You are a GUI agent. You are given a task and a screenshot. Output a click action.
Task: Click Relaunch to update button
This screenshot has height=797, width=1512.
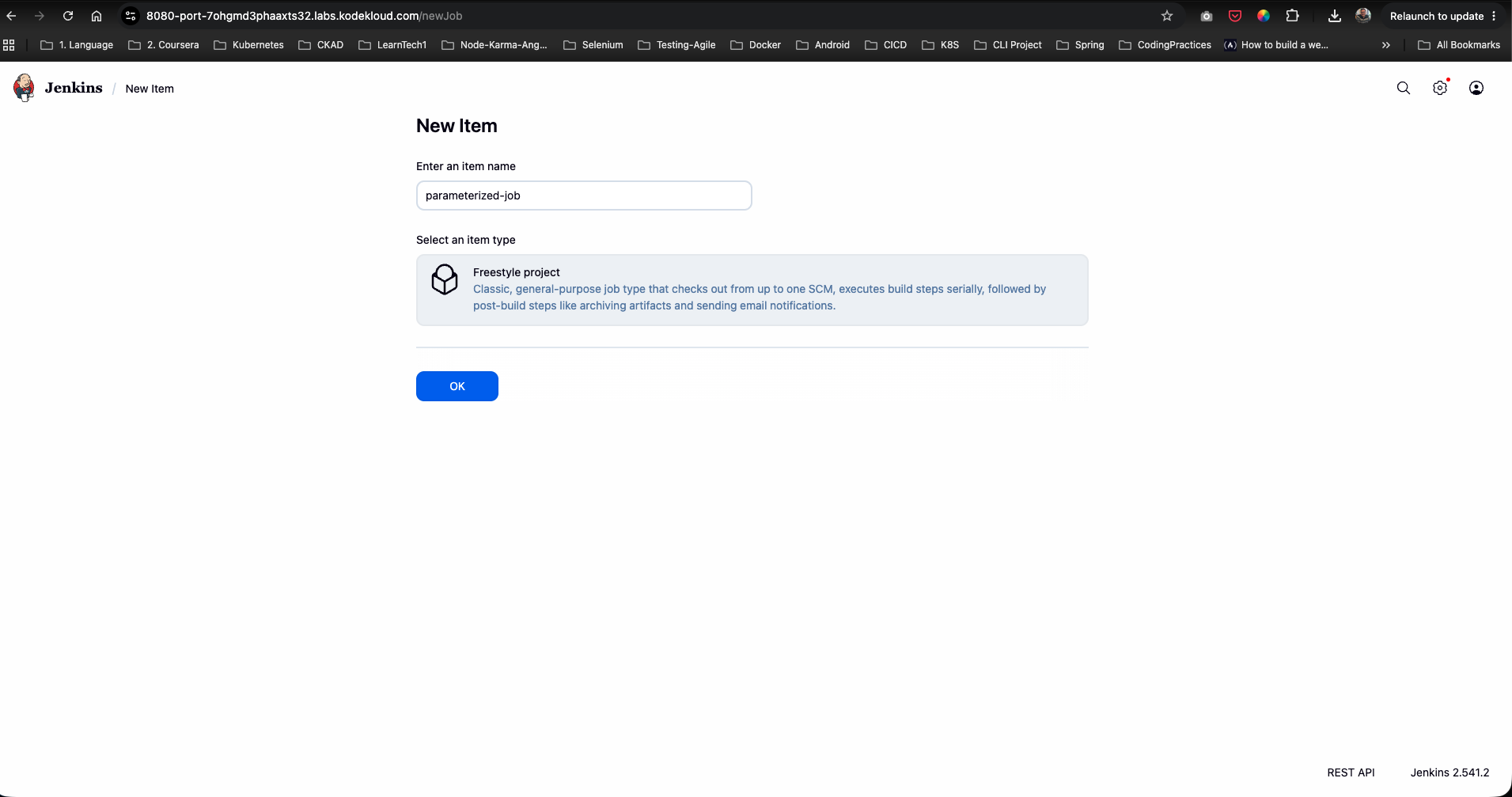tap(1436, 16)
